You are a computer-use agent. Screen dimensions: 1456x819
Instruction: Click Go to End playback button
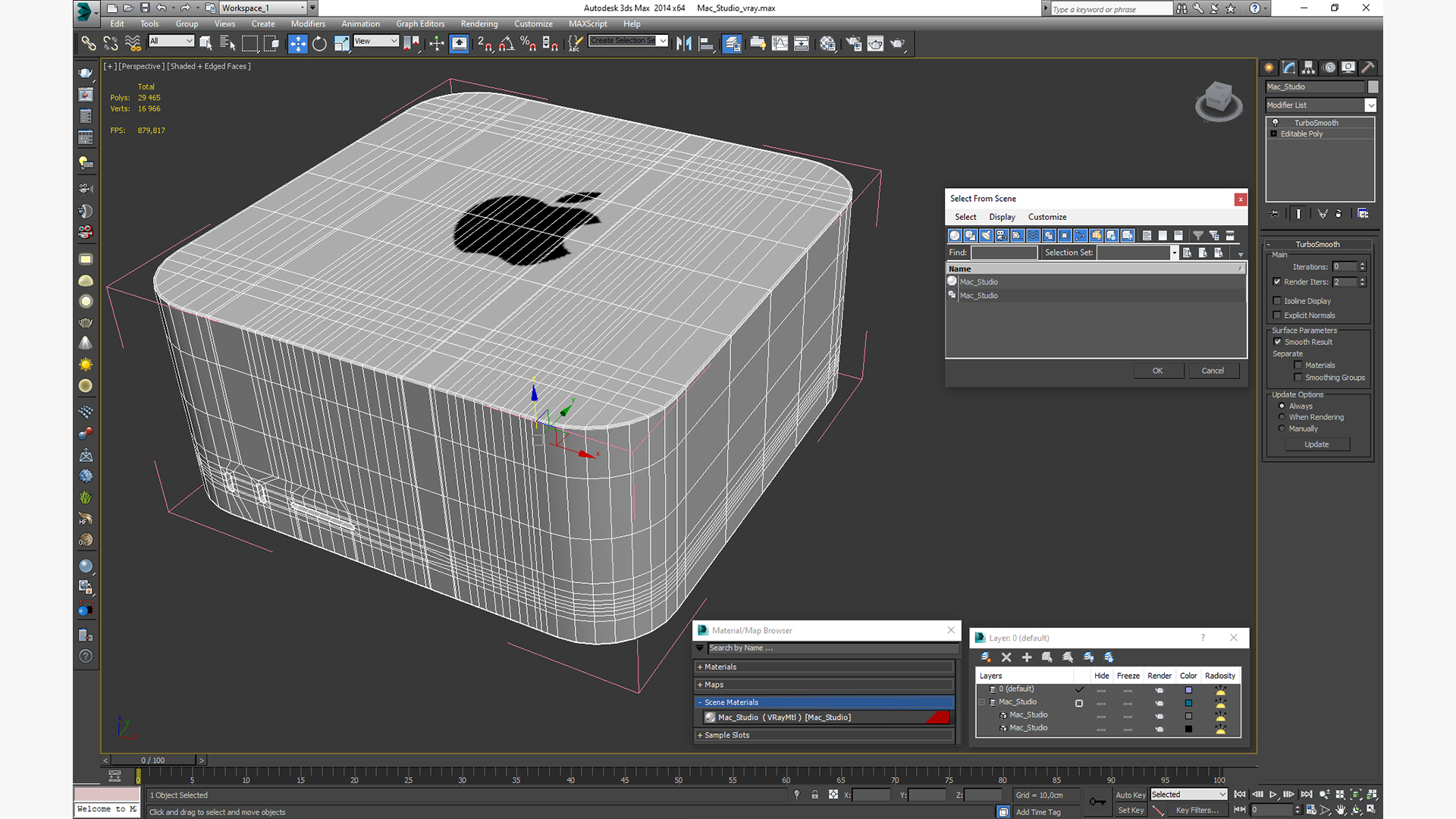1307,795
